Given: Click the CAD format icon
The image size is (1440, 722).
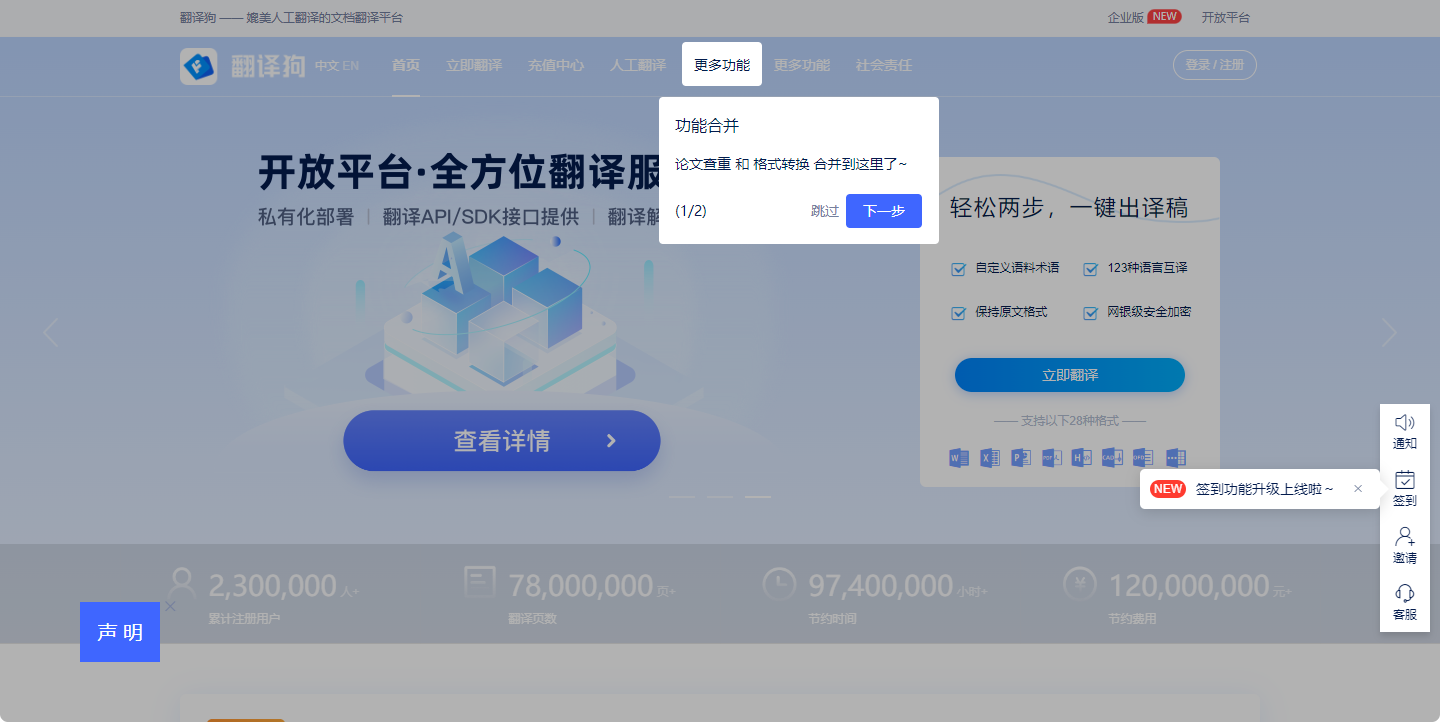Looking at the screenshot, I should [1112, 458].
